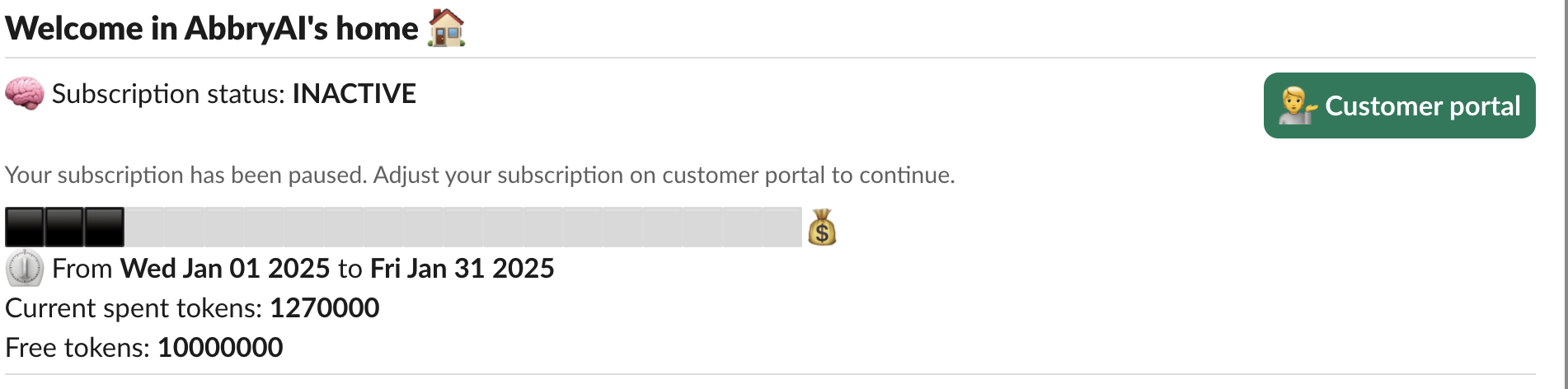Image resolution: width=1568 pixels, height=389 pixels.
Task: Click the subscription paused notice text
Action: coord(480,175)
